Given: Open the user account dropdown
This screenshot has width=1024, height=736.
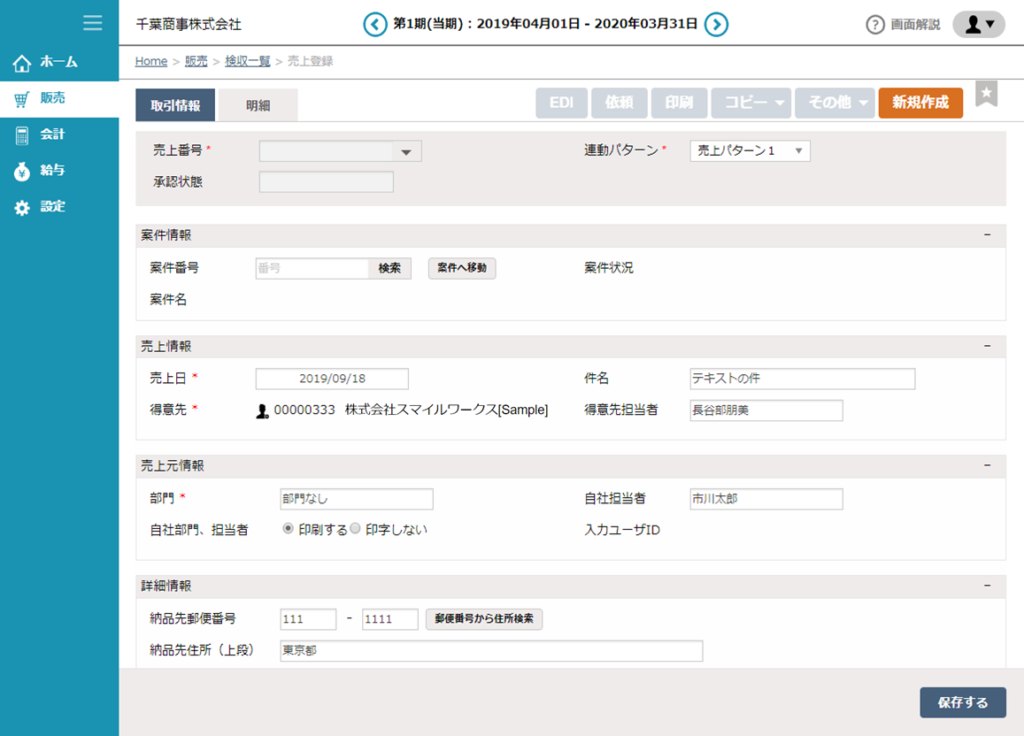Looking at the screenshot, I should [978, 24].
